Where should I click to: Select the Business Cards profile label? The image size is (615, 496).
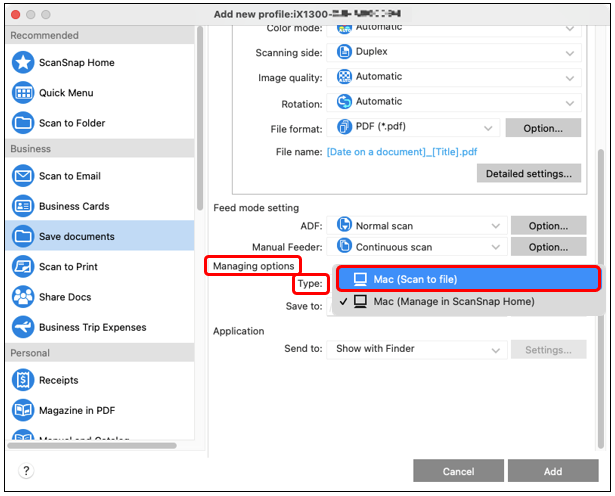click(74, 206)
